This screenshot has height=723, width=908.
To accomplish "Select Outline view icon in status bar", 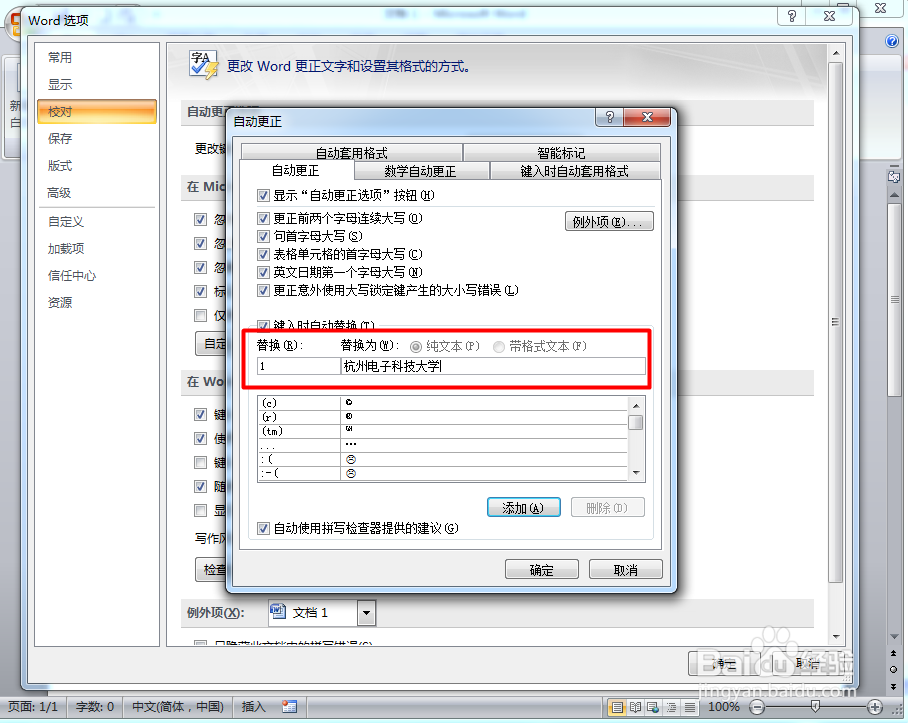I will click(x=671, y=707).
